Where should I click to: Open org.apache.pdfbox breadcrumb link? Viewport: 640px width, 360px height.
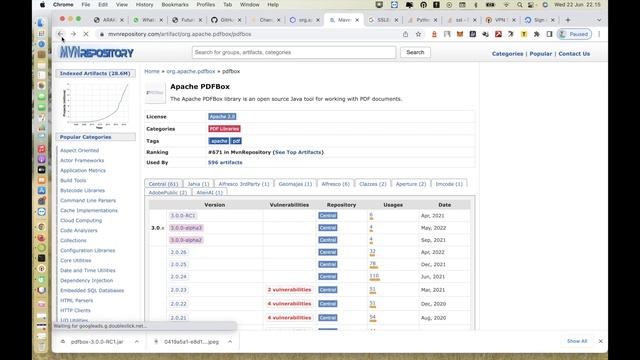tap(191, 71)
